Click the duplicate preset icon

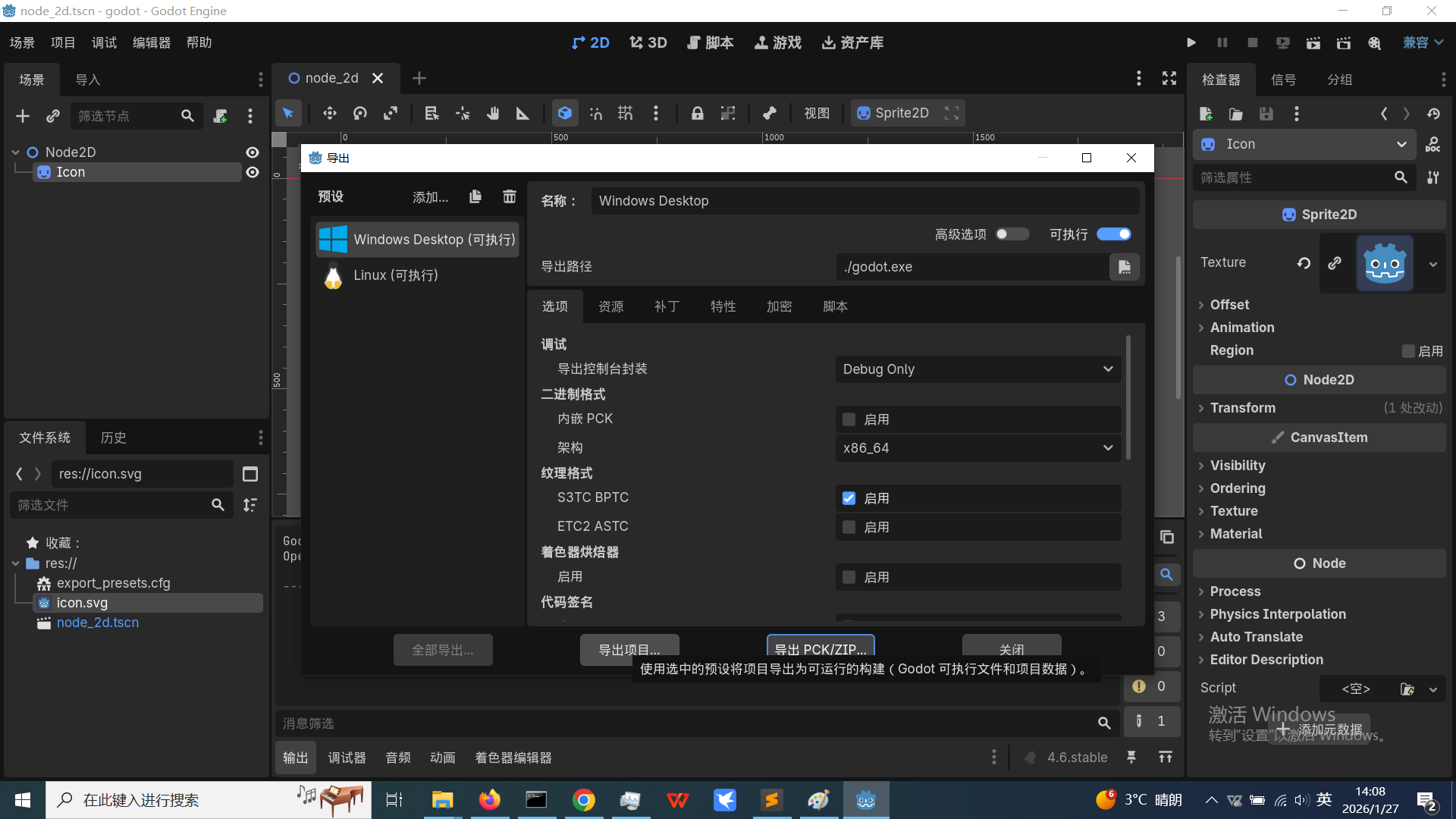click(x=475, y=197)
